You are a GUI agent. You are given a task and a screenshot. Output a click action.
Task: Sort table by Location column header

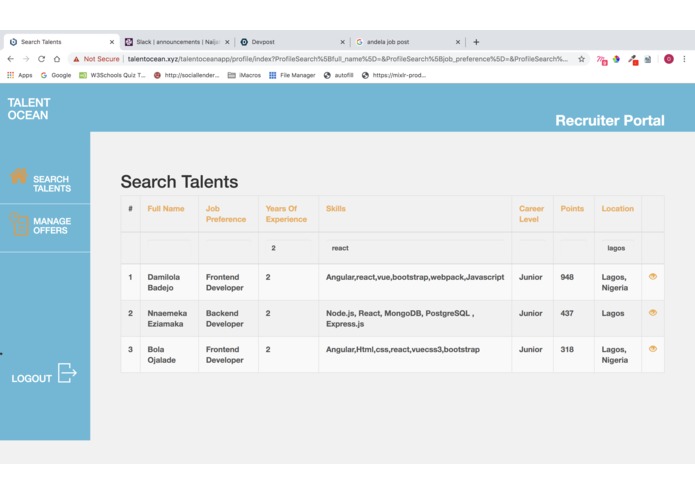617,209
